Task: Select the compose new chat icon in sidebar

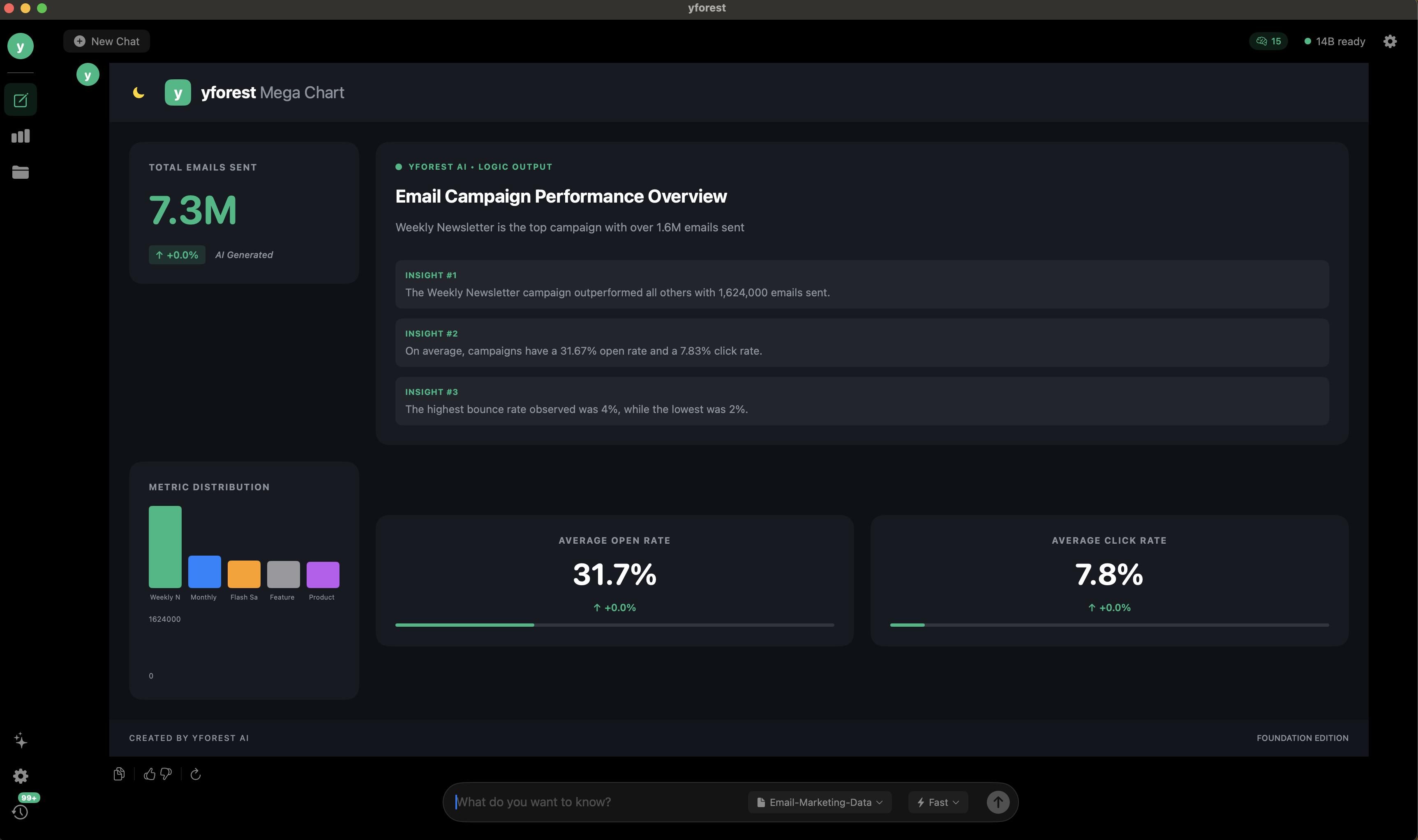Action: click(x=21, y=99)
